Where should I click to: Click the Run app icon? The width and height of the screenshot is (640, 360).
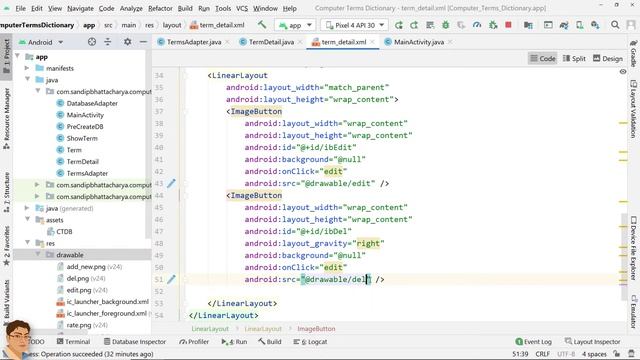(399, 25)
